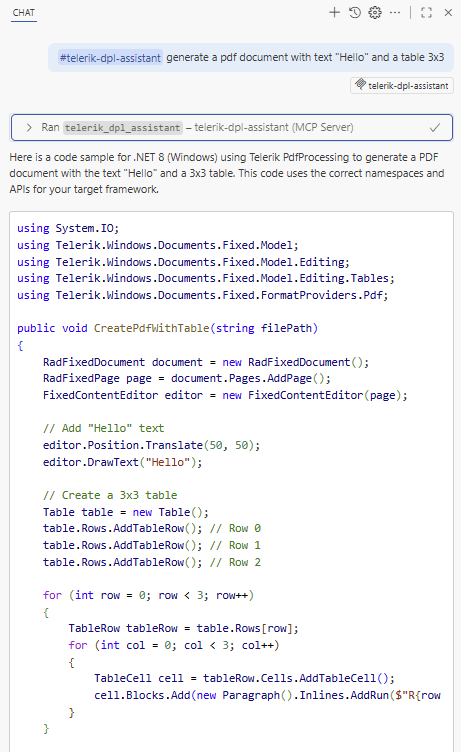Click the AddTableRow line commented Row 1
The width and height of the screenshot is (461, 752).
click(152, 545)
